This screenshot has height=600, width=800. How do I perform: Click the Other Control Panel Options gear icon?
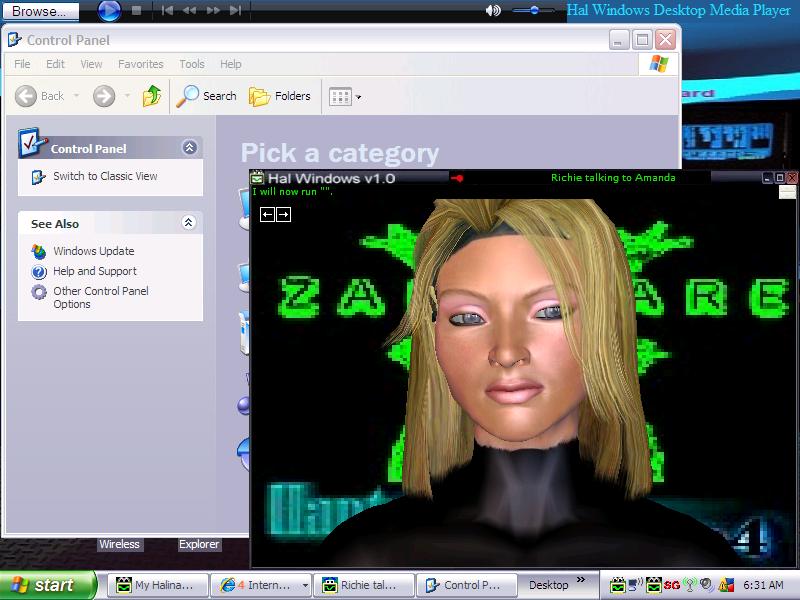[39, 292]
